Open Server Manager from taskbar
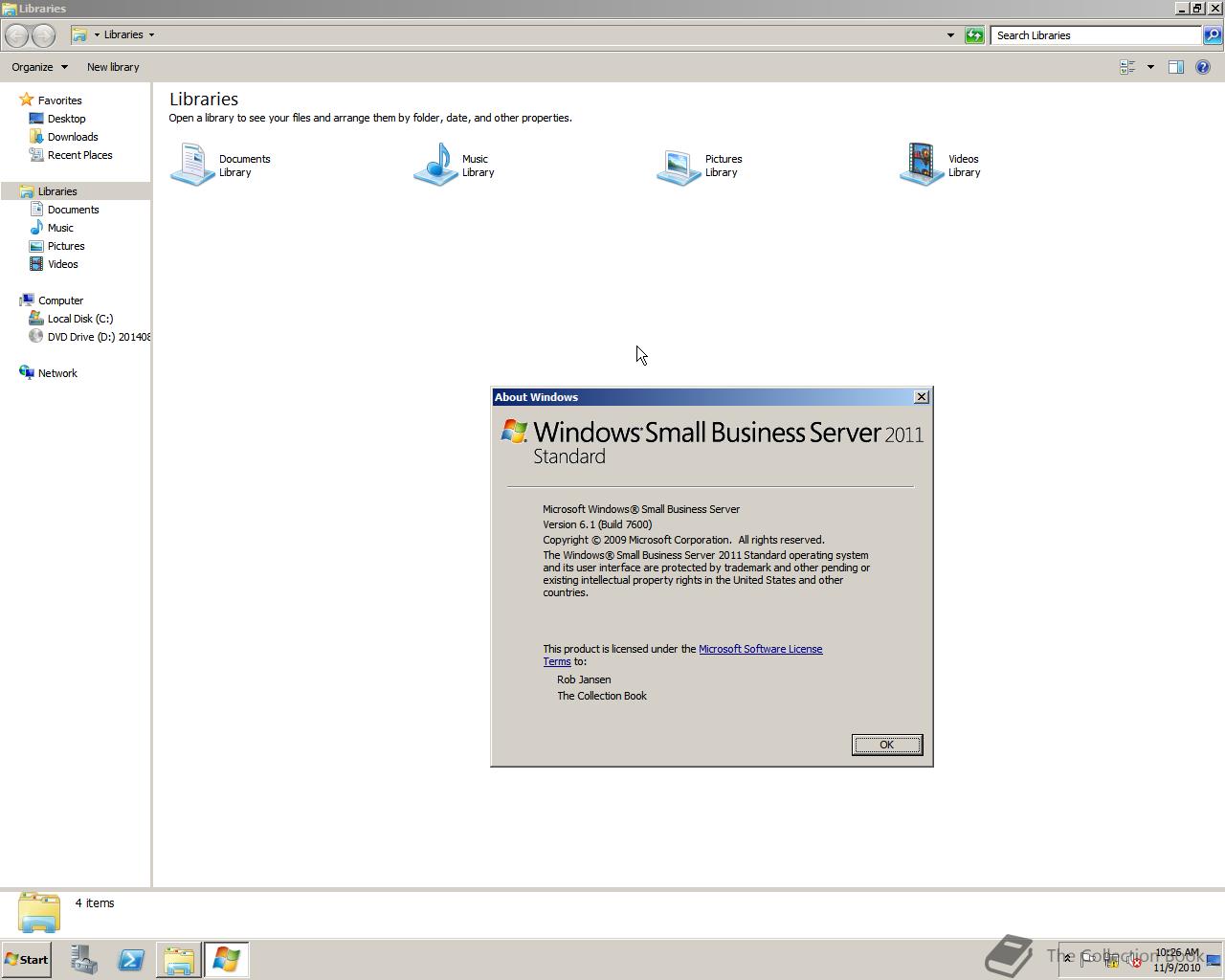 (x=84, y=960)
